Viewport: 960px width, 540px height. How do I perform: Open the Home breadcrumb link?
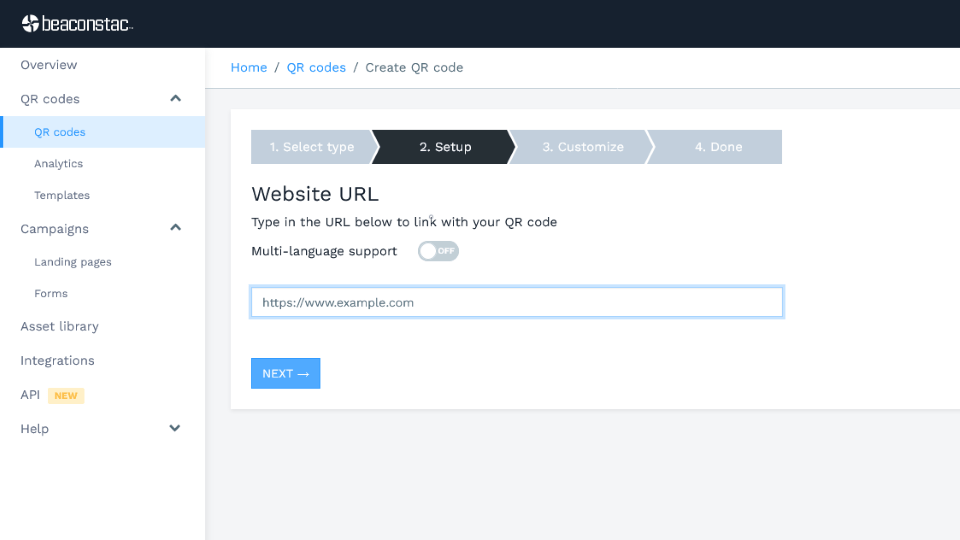coord(249,68)
